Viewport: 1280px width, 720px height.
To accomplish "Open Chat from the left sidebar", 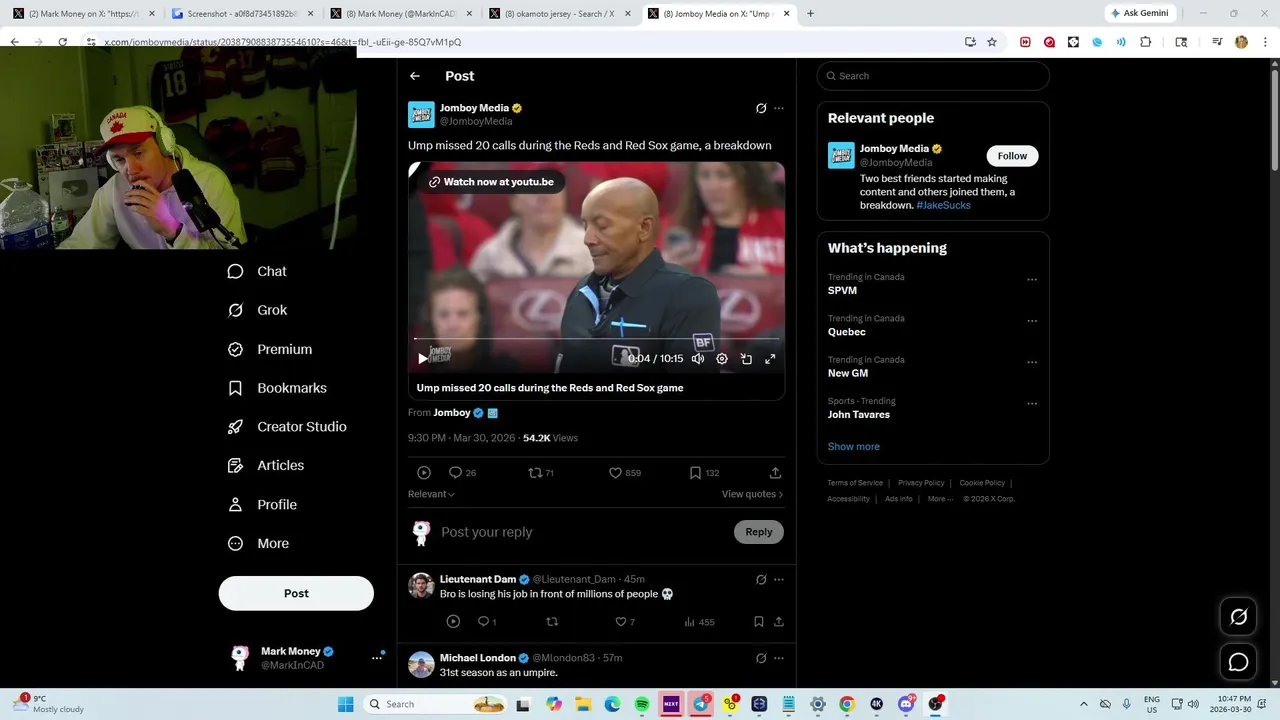I will (257, 271).
